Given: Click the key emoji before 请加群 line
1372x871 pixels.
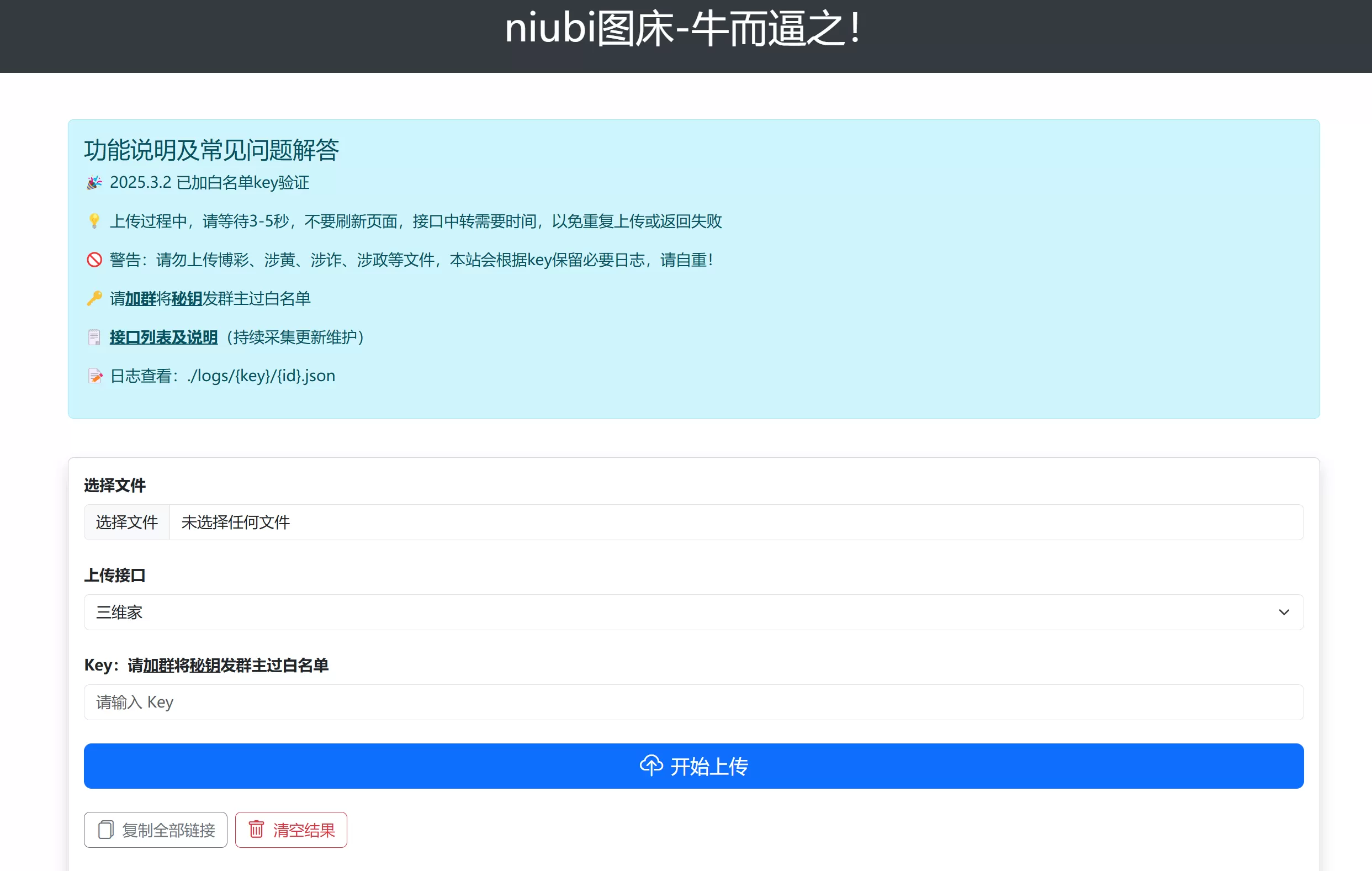Looking at the screenshot, I should (94, 298).
